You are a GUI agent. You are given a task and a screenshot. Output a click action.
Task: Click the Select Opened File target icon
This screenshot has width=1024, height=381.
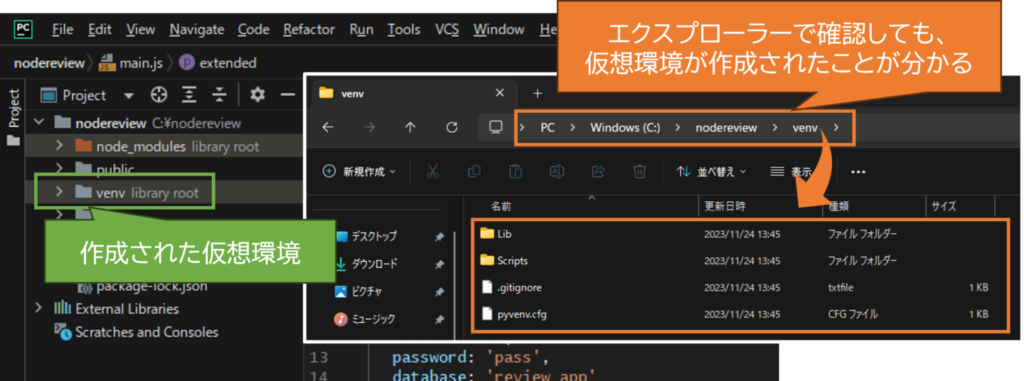coord(158,95)
